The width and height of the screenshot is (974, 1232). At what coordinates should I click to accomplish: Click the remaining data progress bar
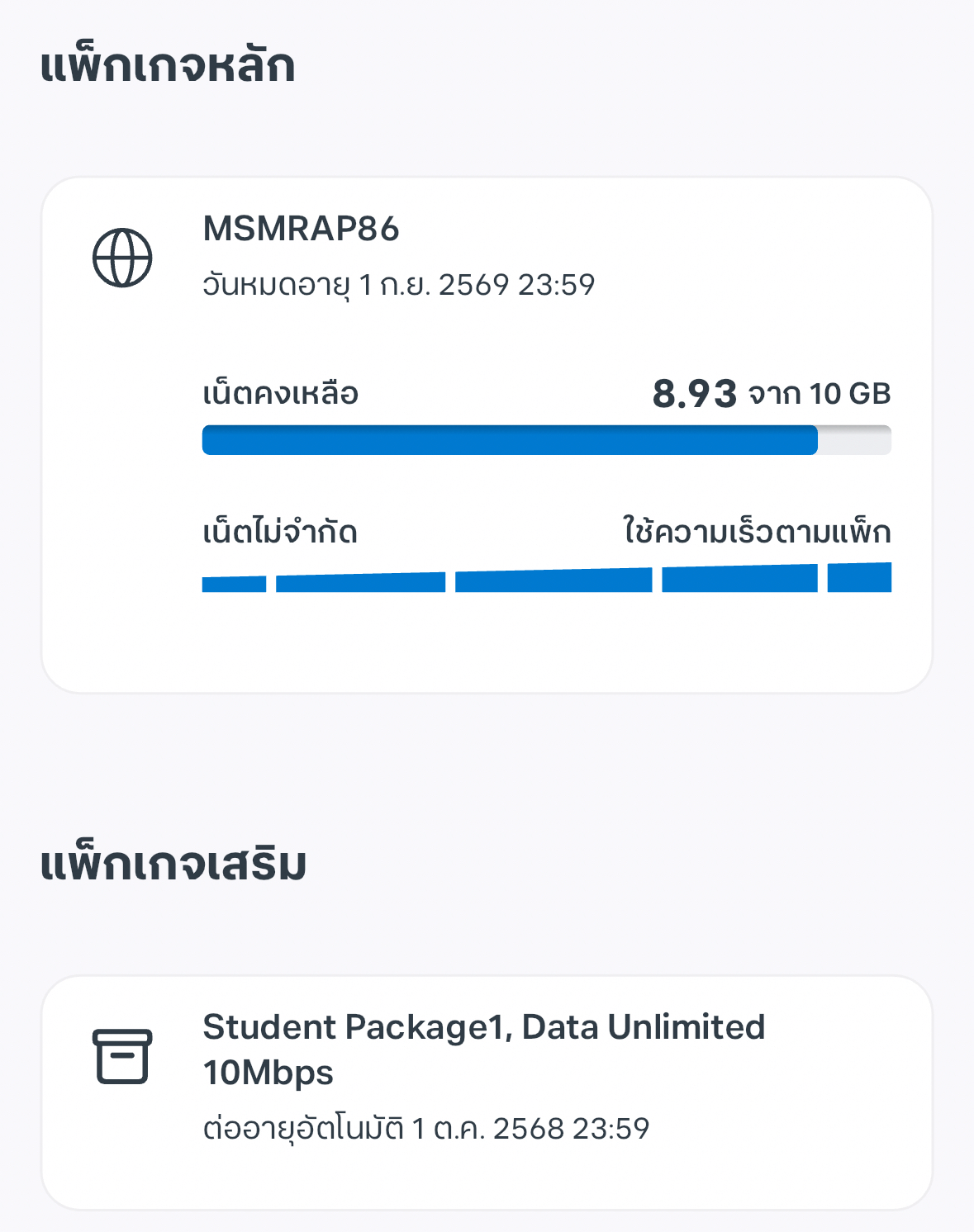tap(547, 440)
